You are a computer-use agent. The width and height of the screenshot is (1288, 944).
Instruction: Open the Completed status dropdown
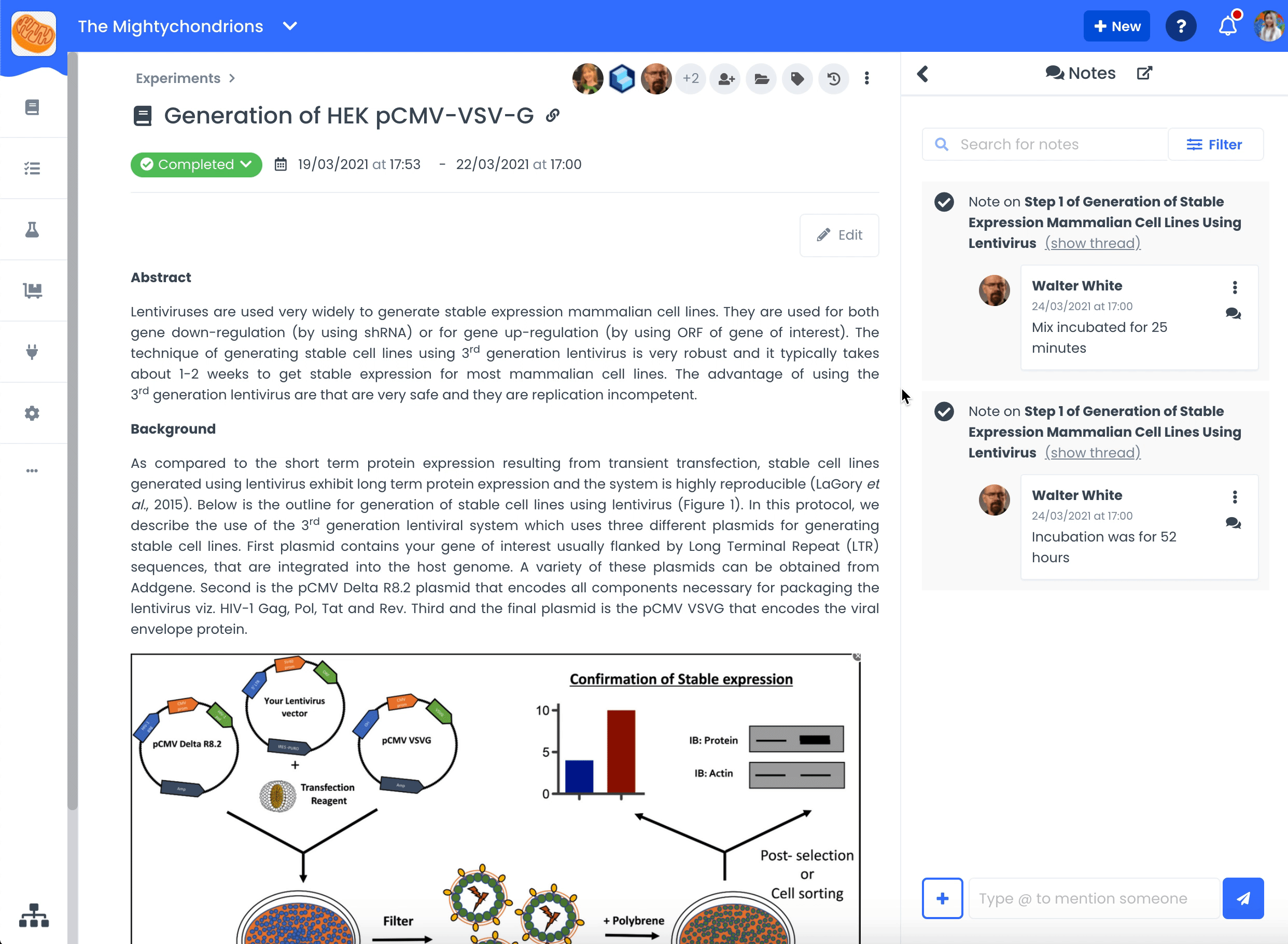[196, 164]
